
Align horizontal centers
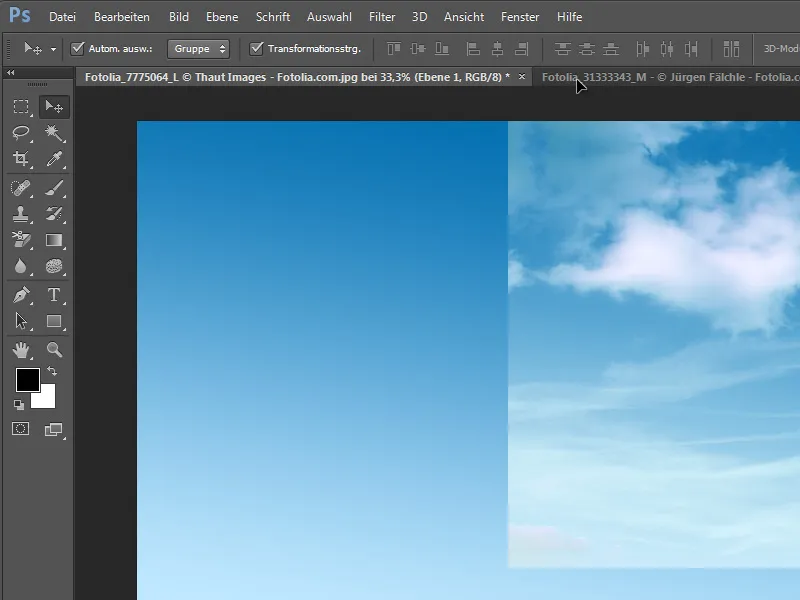click(x=497, y=49)
